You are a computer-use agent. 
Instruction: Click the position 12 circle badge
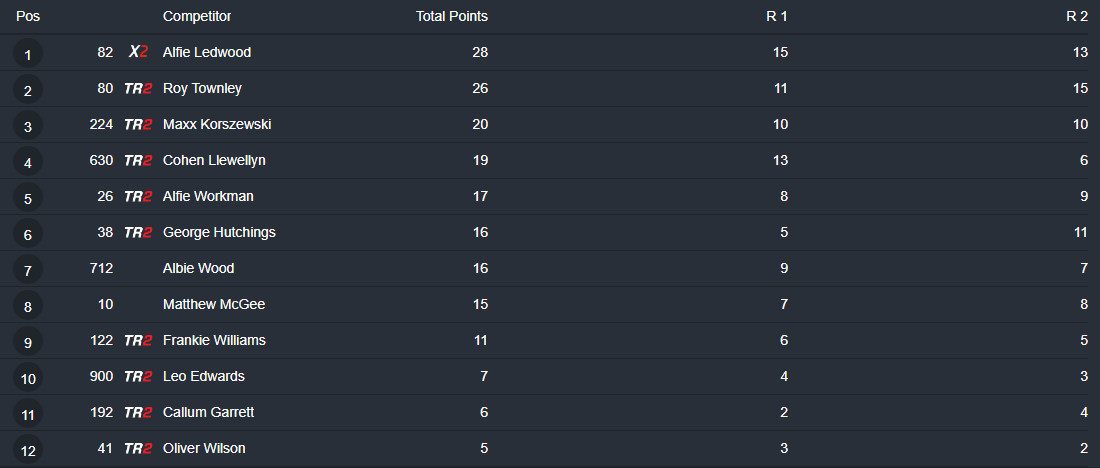28,450
